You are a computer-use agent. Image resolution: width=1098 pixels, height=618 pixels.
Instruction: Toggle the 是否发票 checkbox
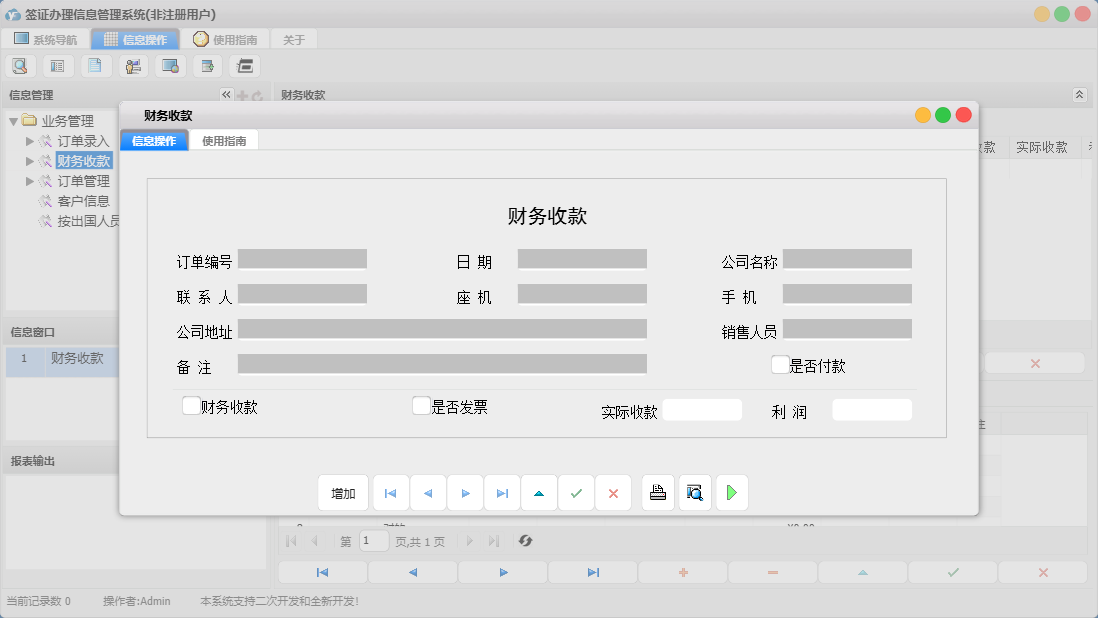(x=420, y=406)
